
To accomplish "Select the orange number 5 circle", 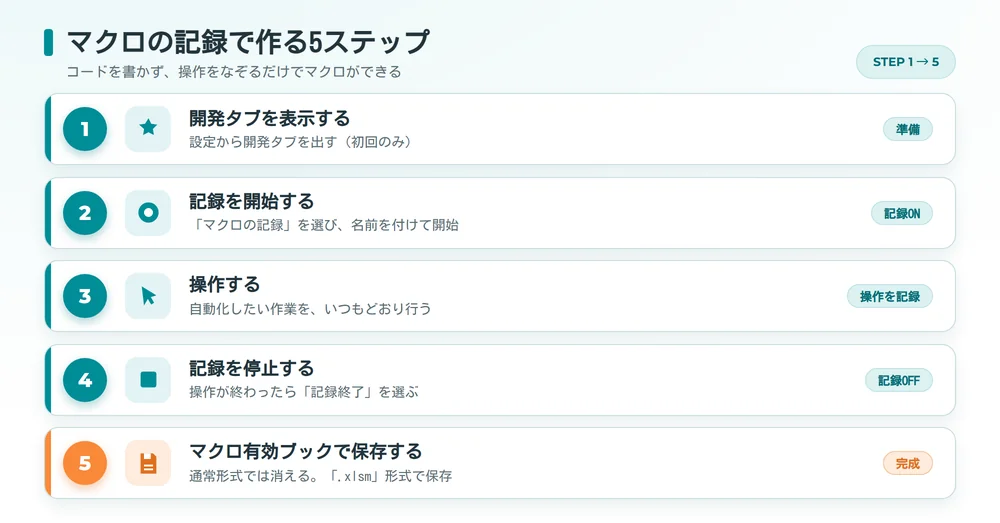I will coord(85,463).
